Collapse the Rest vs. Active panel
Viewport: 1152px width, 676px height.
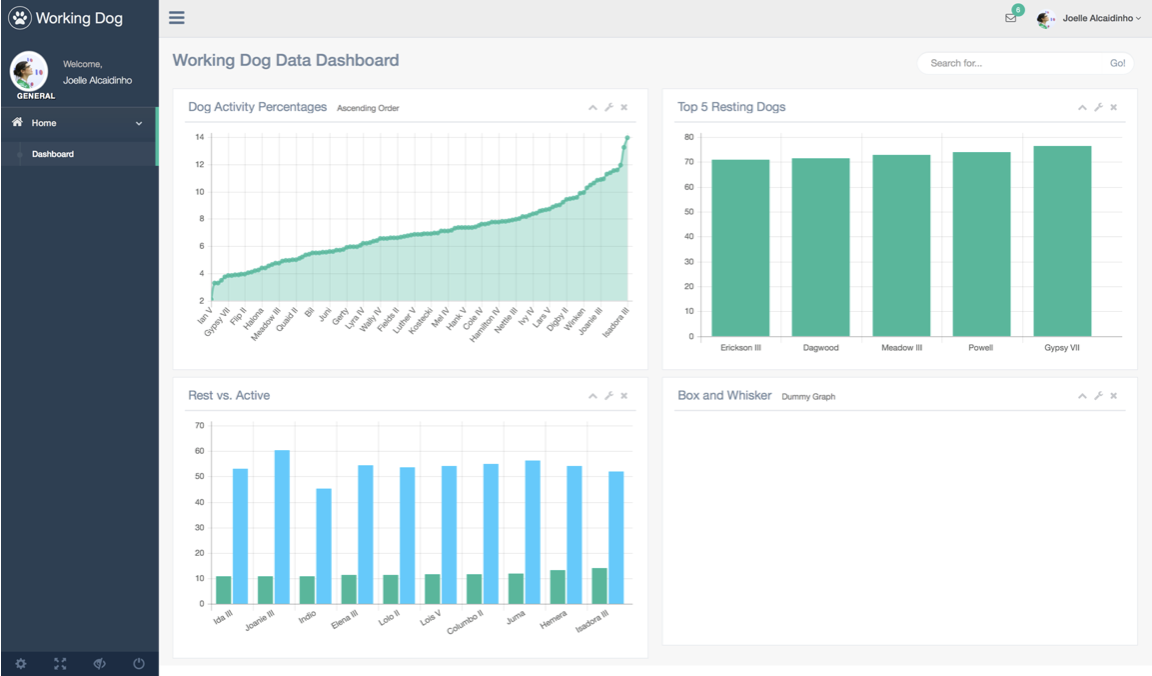pos(593,396)
